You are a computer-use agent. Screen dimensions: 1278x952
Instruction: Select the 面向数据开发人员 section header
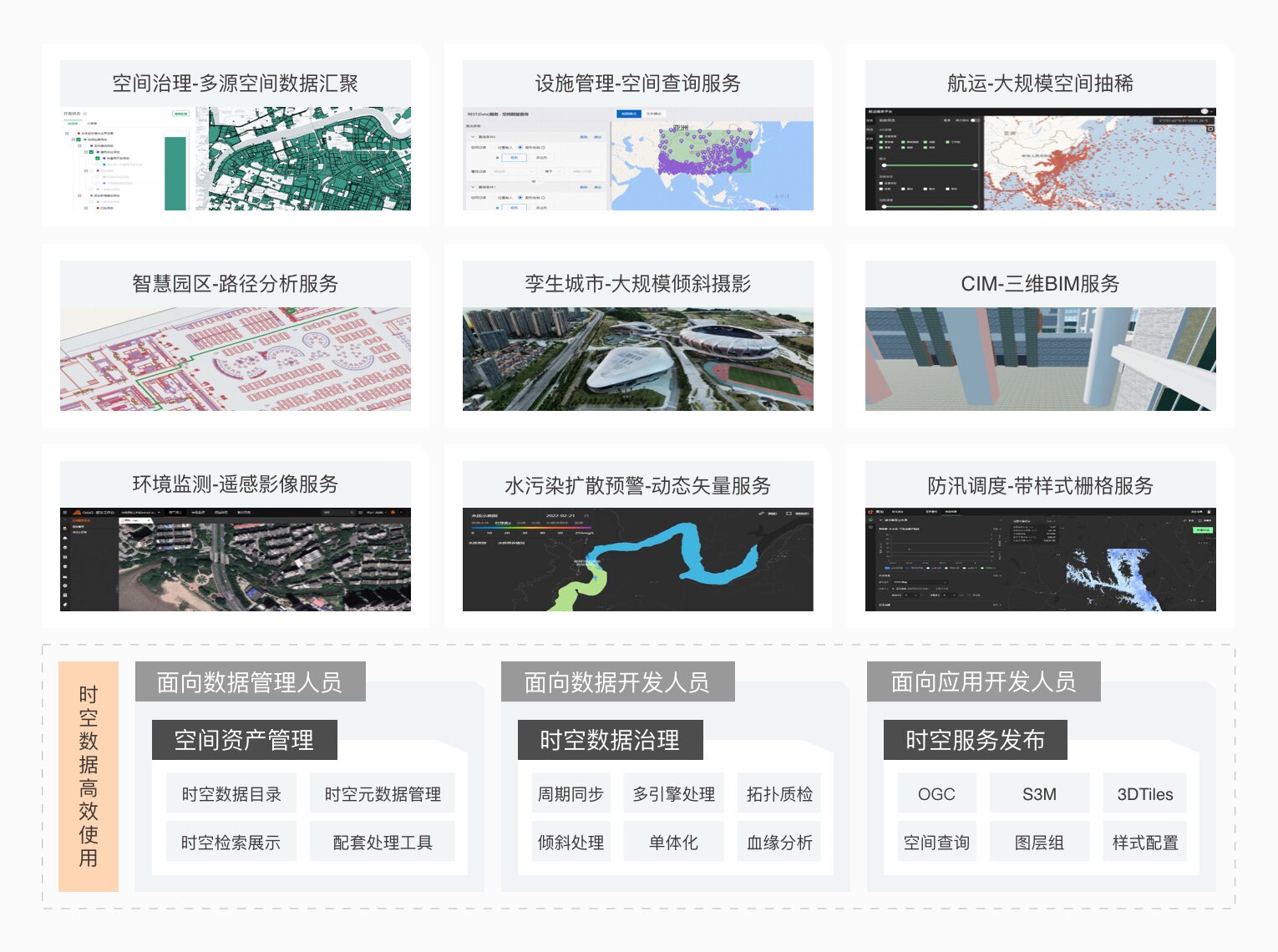pos(617,682)
